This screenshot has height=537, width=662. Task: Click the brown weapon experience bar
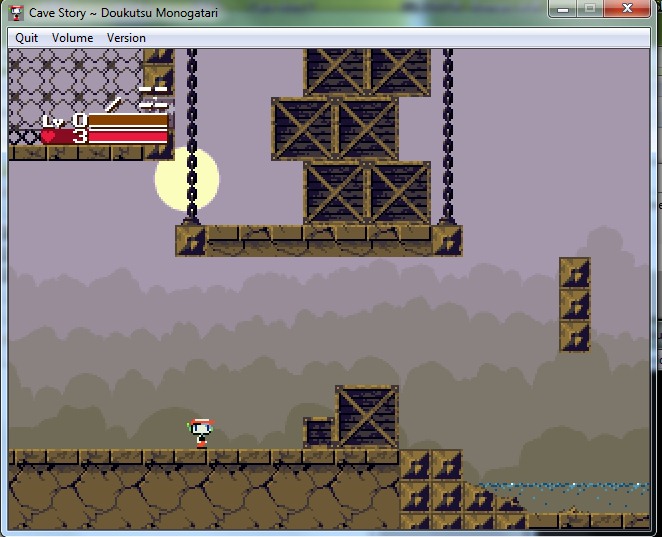[128, 120]
